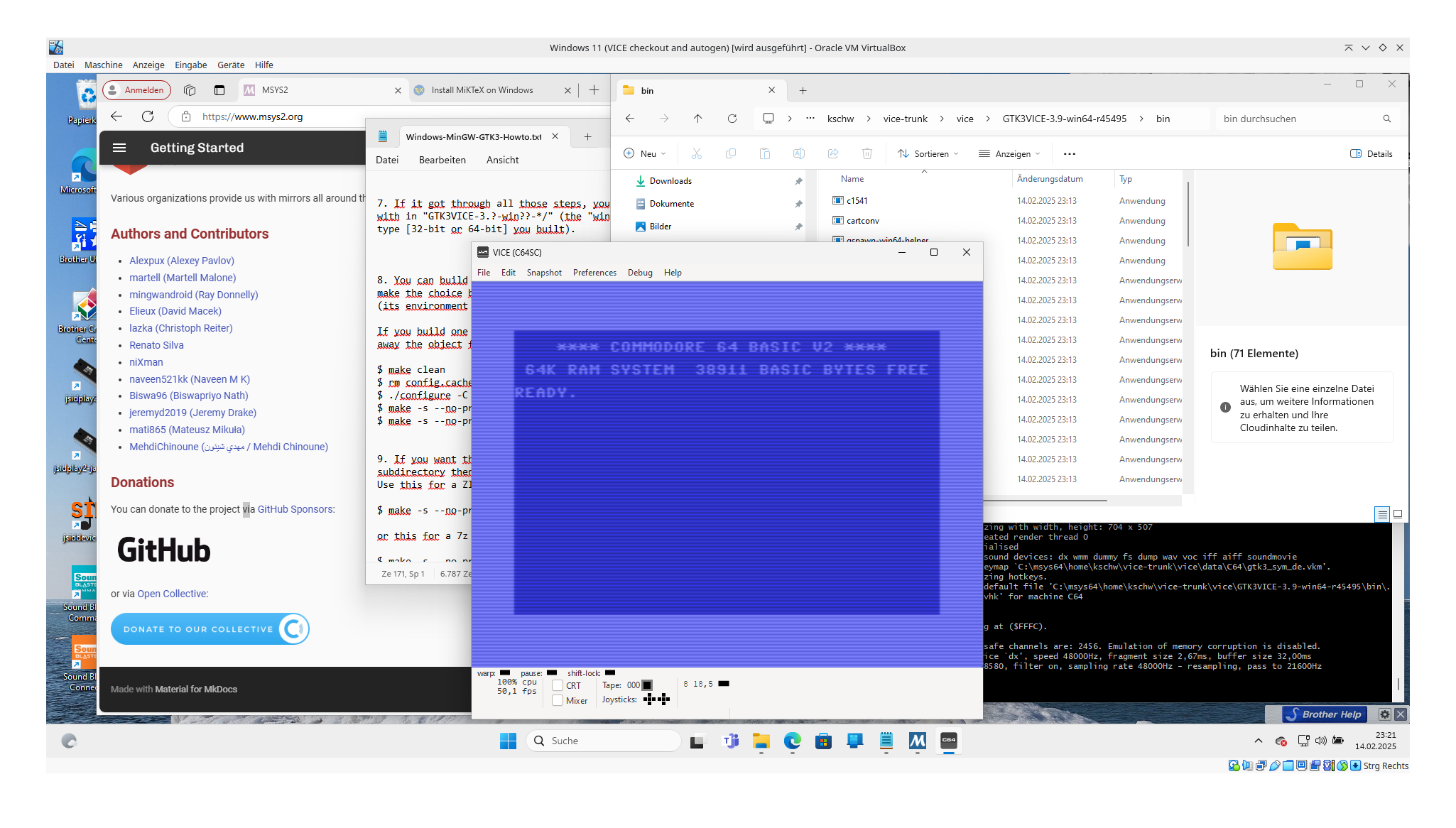
Task: Open Notepad Bearbeiten menu
Action: [x=442, y=160]
